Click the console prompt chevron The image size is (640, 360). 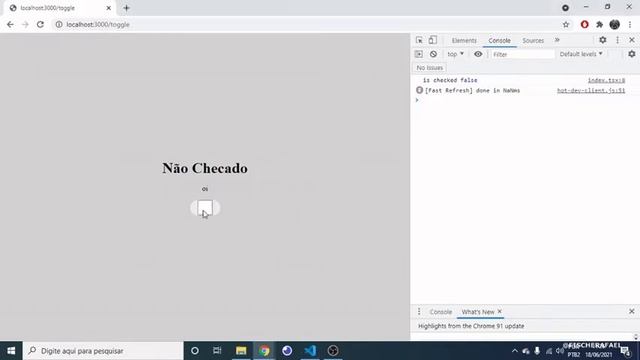tap(417, 100)
